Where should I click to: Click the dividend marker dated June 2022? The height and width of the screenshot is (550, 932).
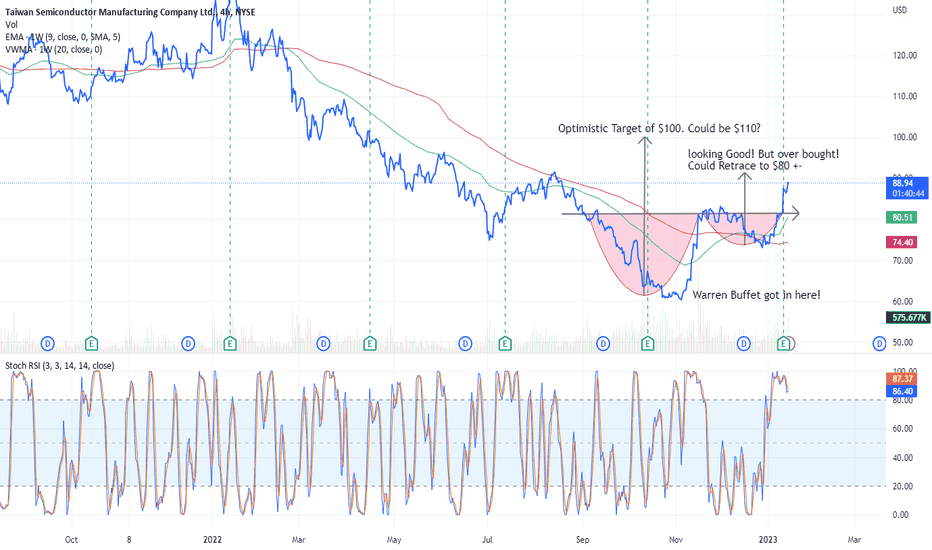coord(465,343)
